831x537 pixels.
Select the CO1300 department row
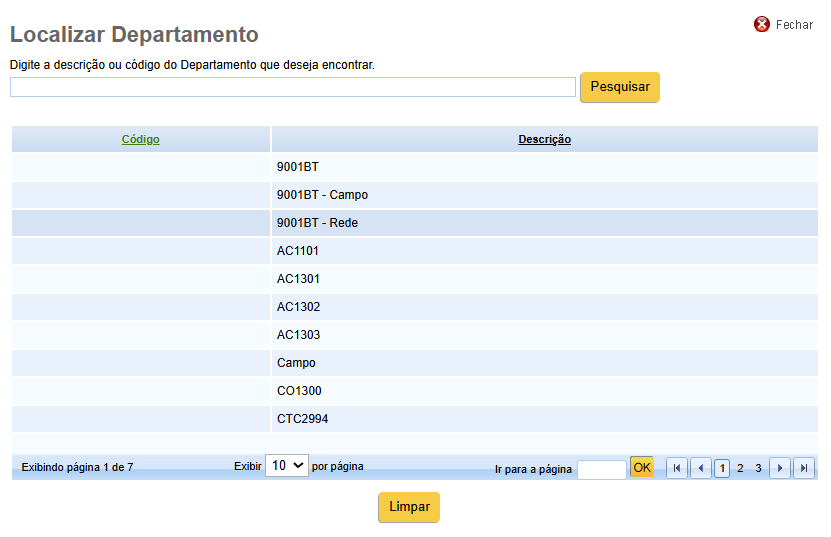tap(414, 391)
